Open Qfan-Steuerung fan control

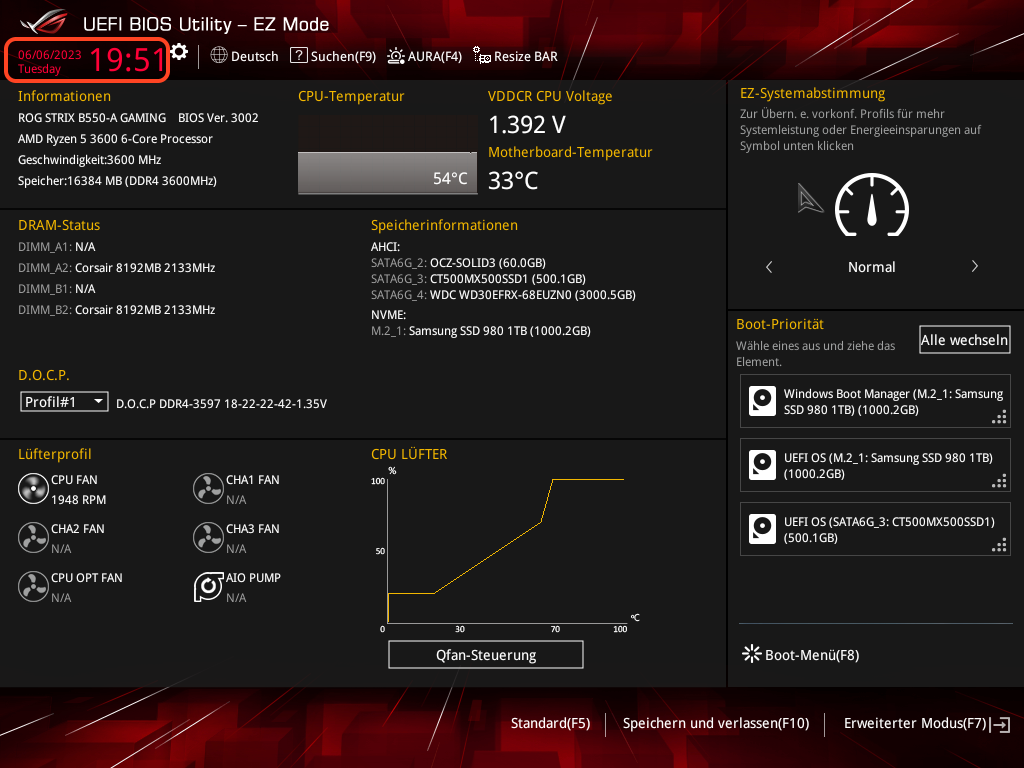pos(486,654)
